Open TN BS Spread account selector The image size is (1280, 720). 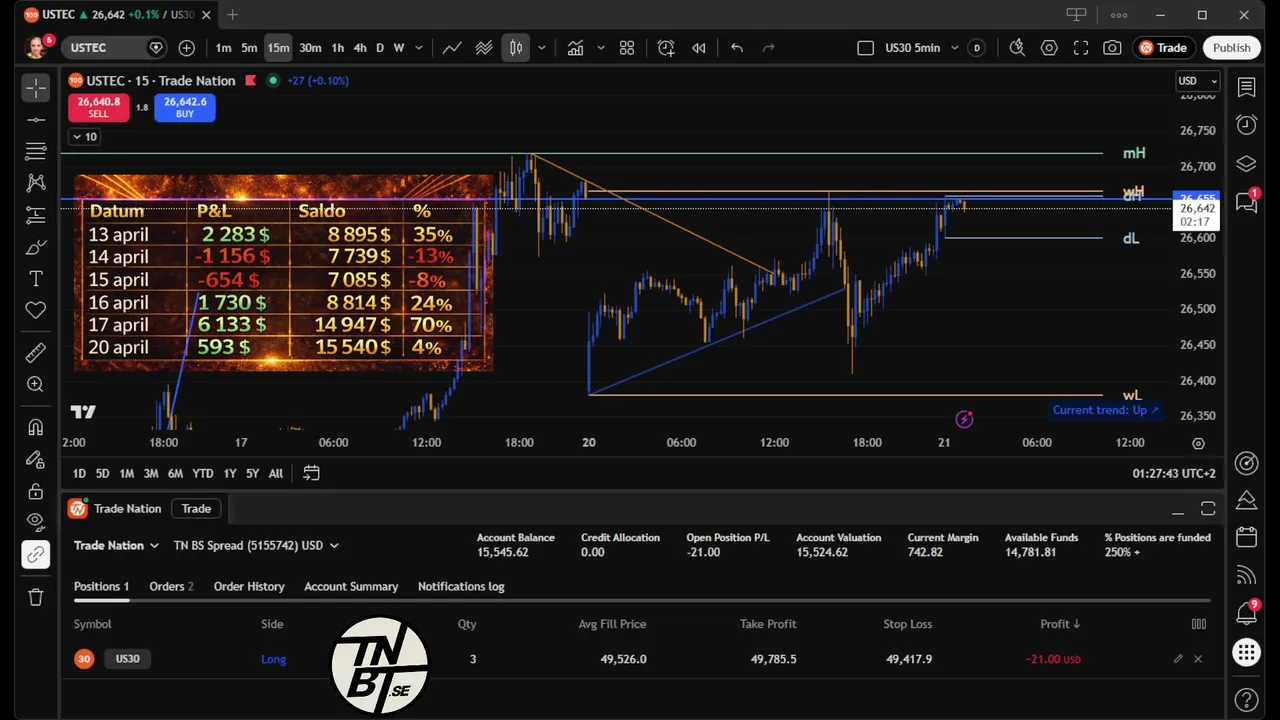click(x=256, y=545)
